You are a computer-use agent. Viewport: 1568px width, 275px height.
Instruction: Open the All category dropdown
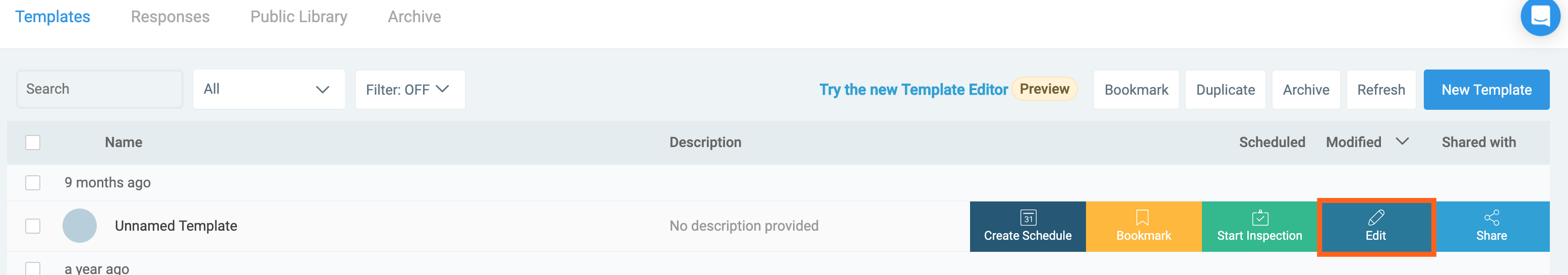pos(268,90)
